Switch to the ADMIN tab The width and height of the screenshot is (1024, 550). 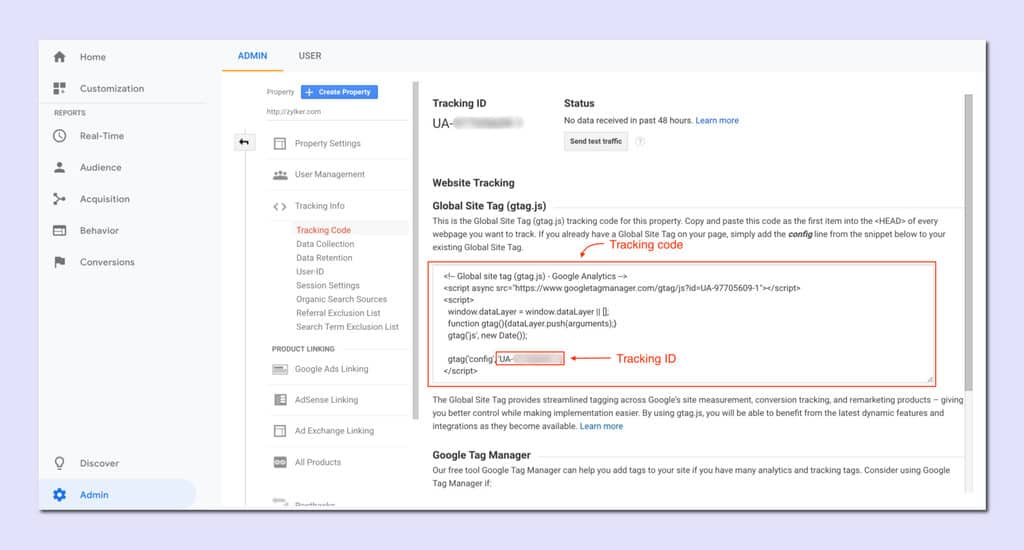coord(252,56)
